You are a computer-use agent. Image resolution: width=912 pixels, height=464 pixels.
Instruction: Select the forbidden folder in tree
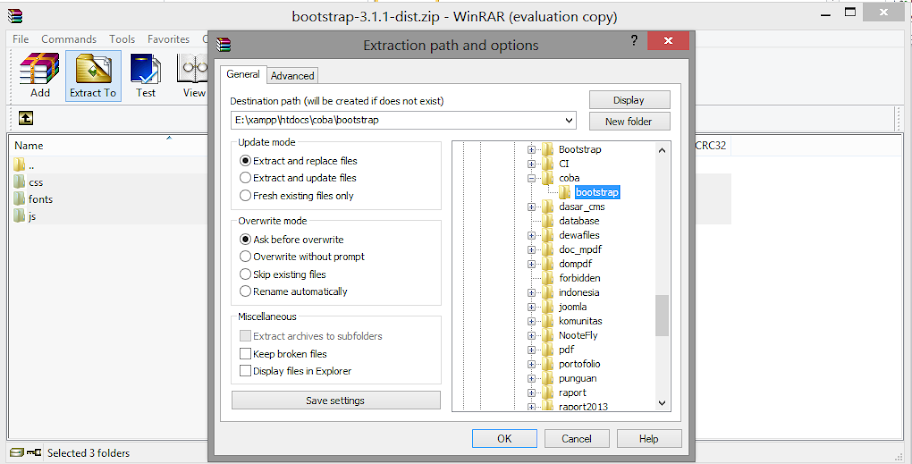pos(579,278)
